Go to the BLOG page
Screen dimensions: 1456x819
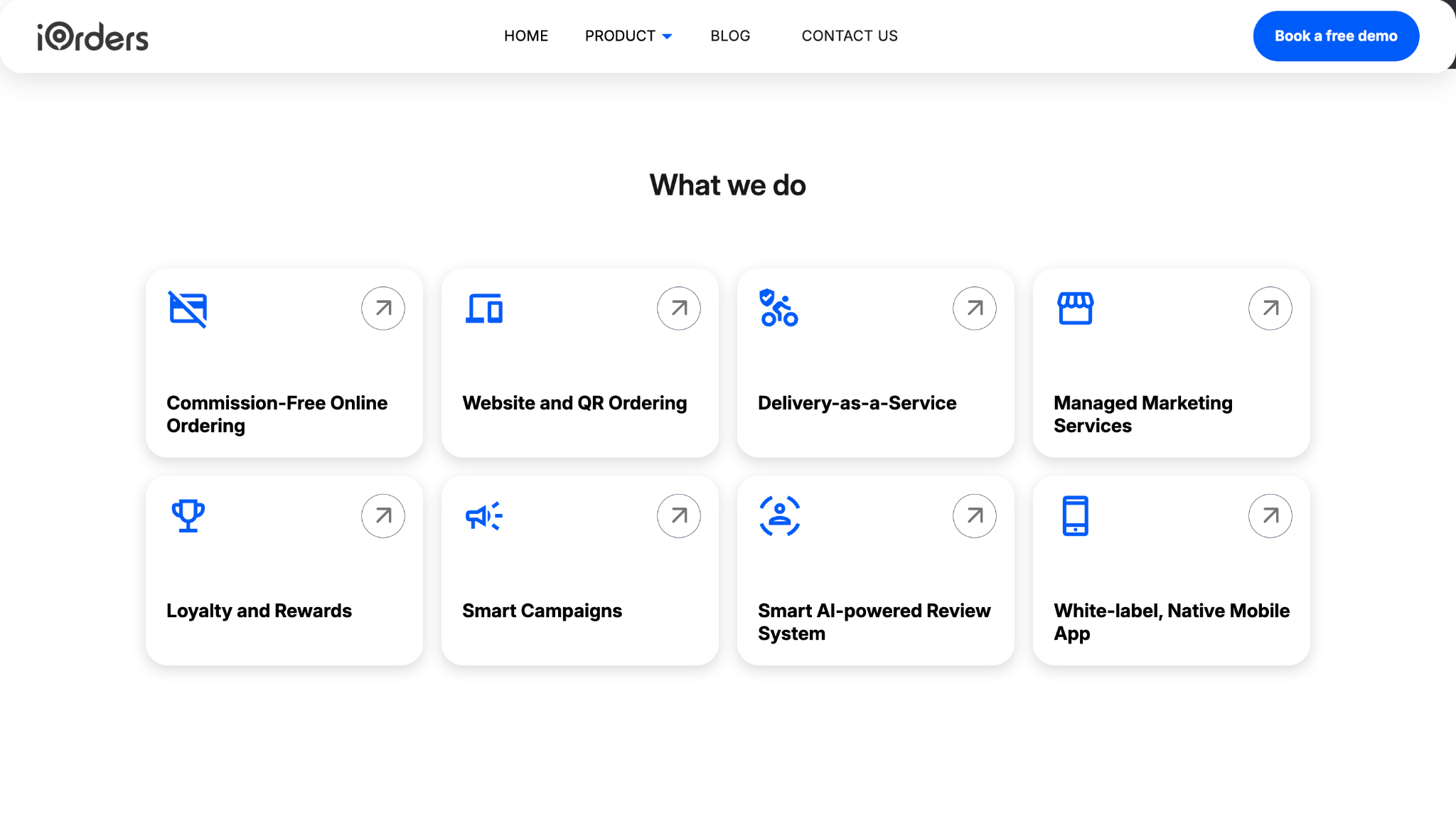730,36
